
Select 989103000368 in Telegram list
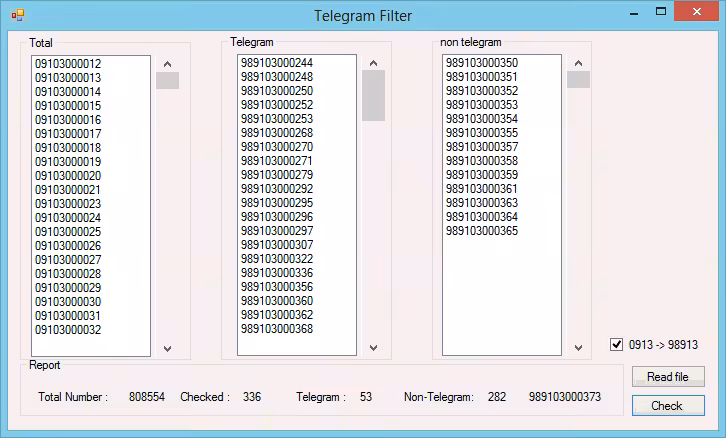(277, 329)
